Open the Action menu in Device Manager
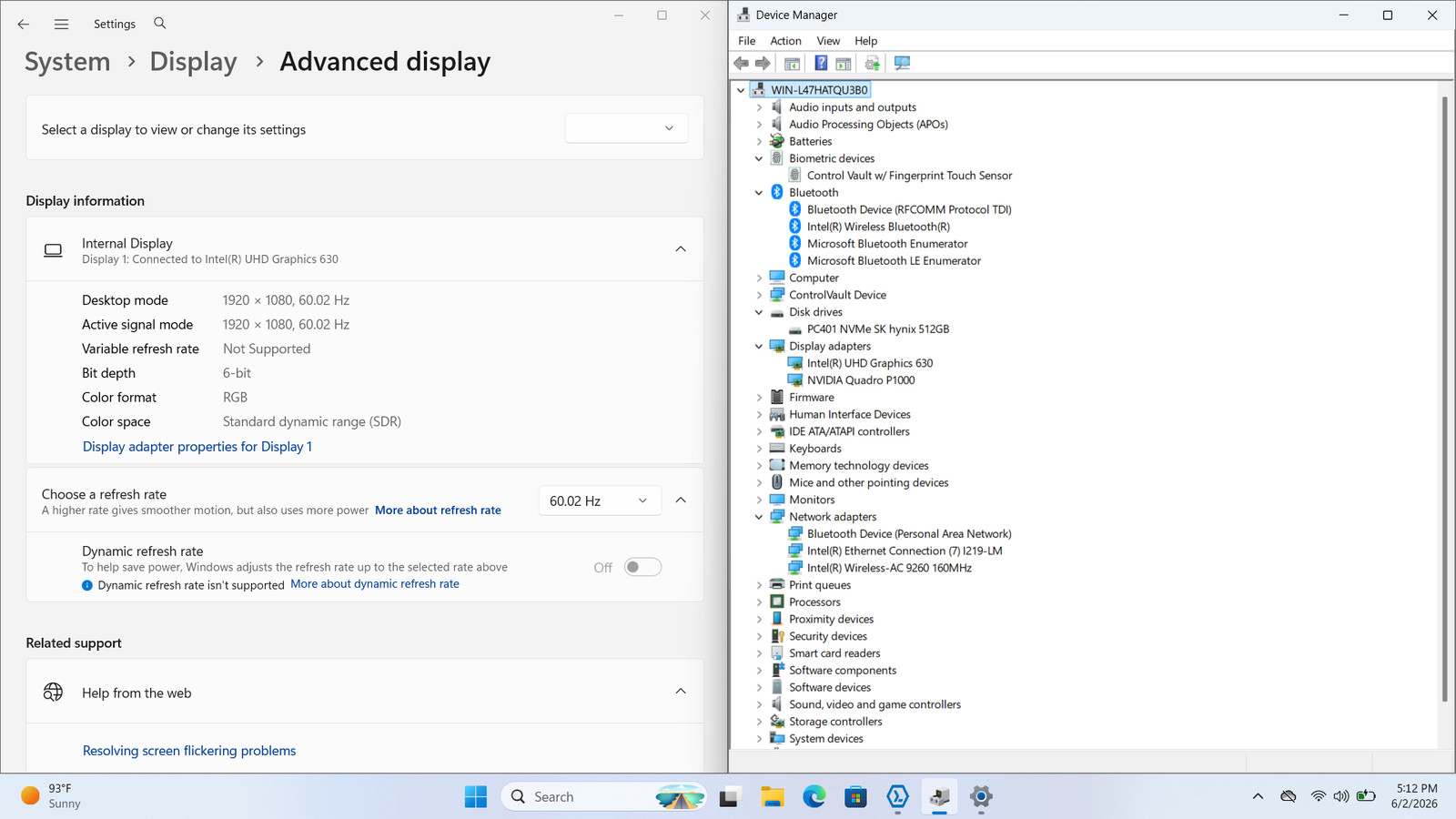The height and width of the screenshot is (819, 1456). (786, 41)
